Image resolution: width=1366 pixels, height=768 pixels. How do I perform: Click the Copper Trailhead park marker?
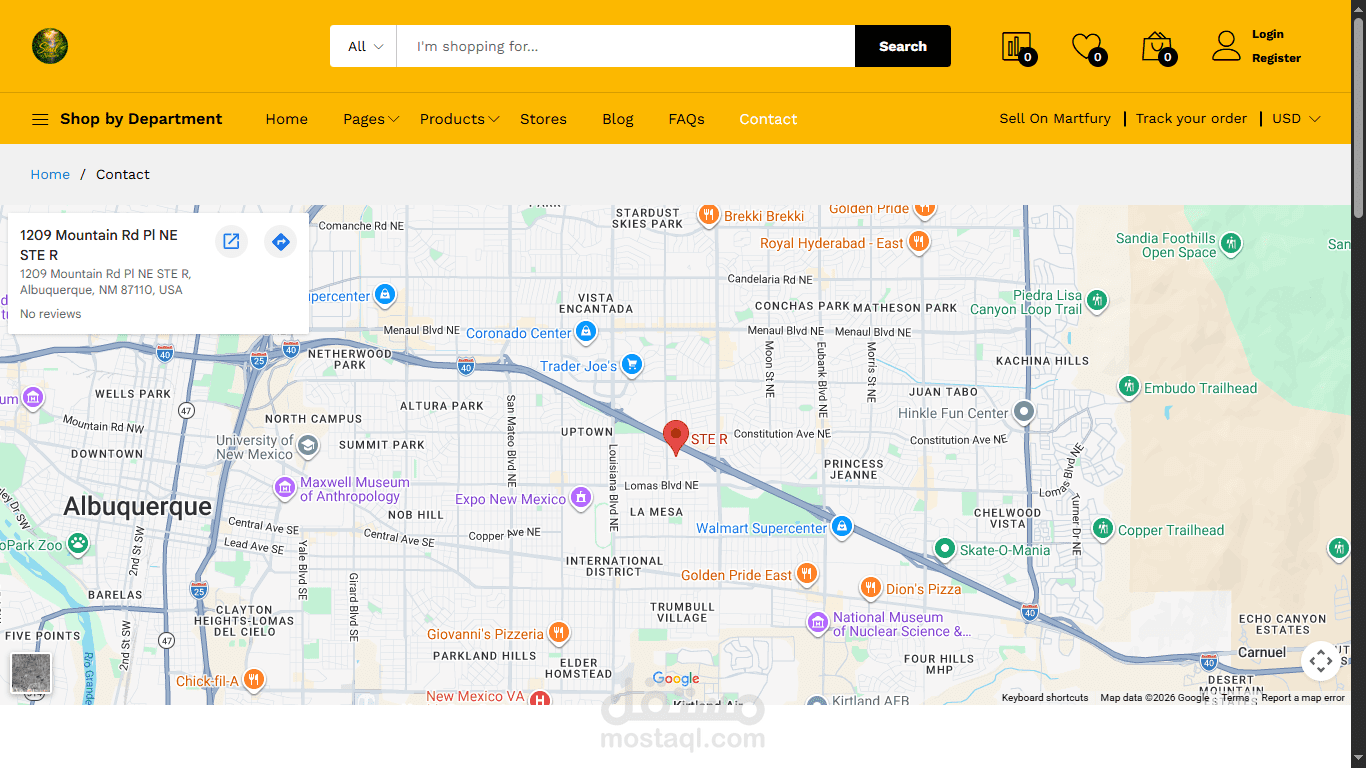click(1103, 529)
